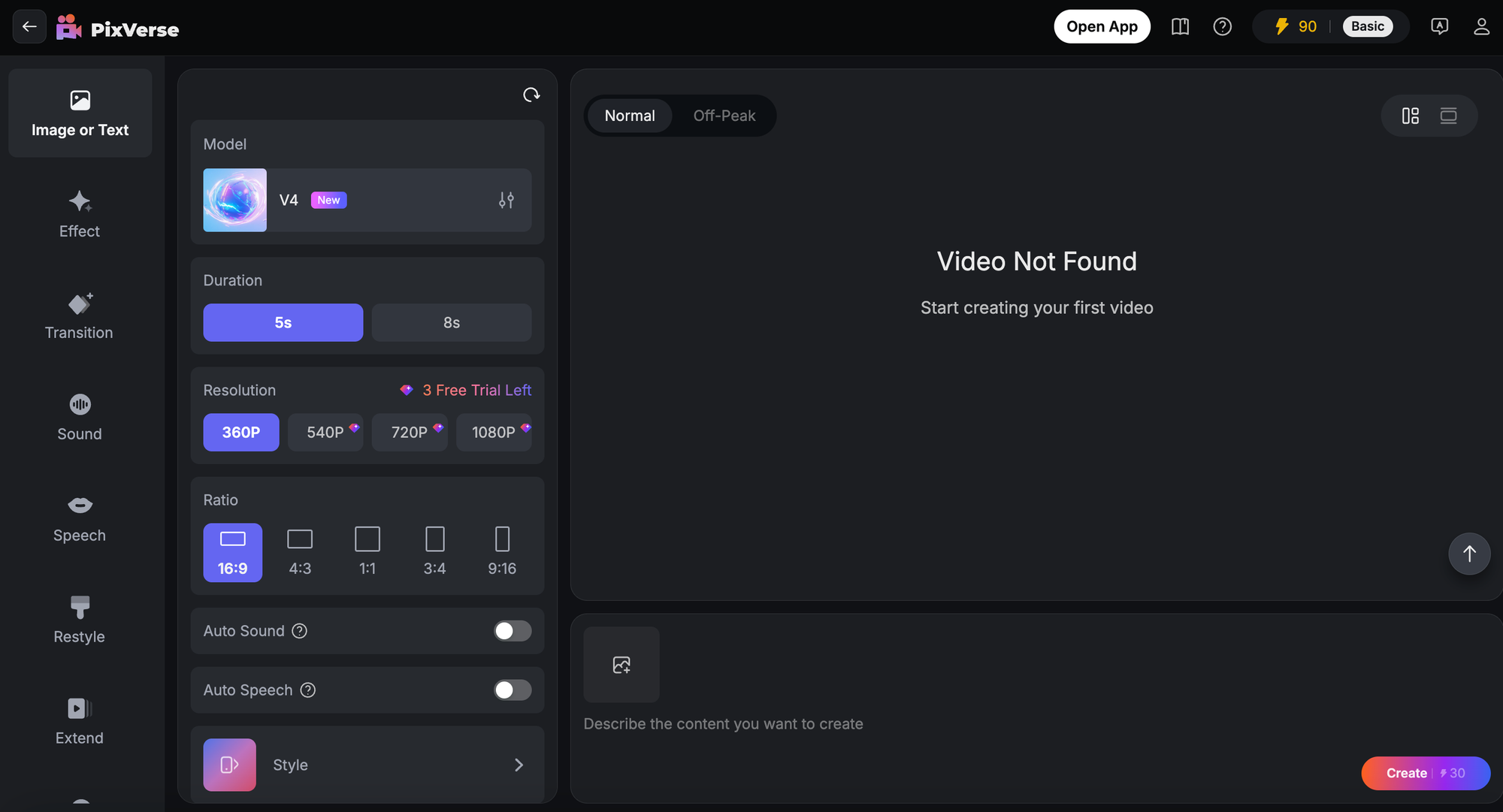Upload an image via the add-image icon
Image resolution: width=1503 pixels, height=812 pixels.
(x=621, y=665)
